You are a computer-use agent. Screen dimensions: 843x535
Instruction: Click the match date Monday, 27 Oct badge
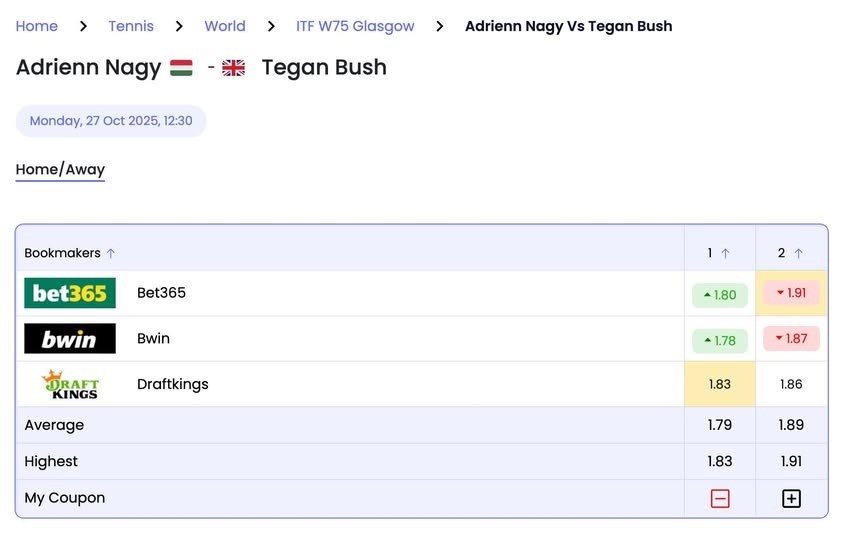[111, 121]
